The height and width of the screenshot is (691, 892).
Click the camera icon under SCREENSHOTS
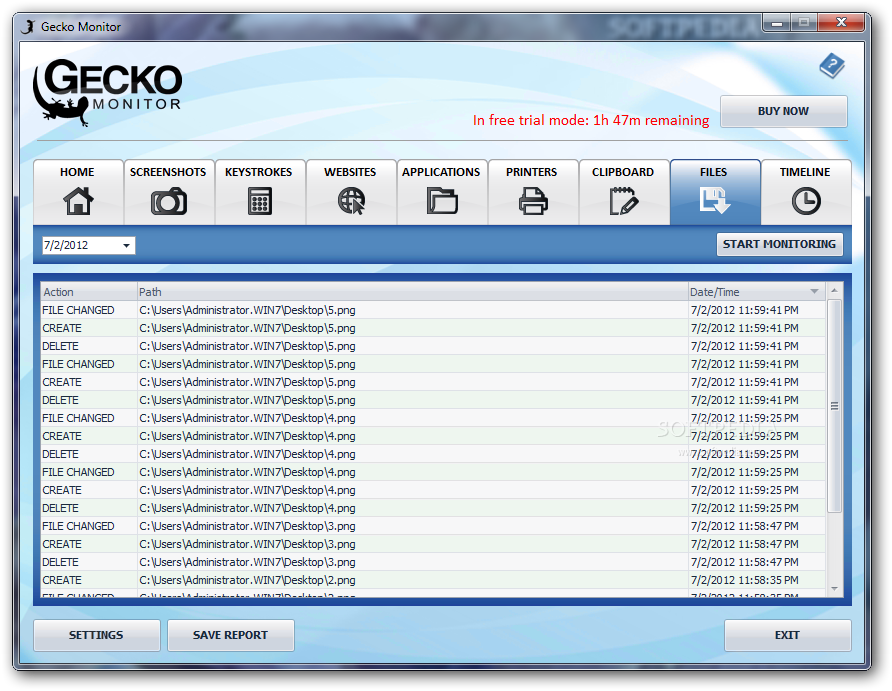tap(168, 201)
